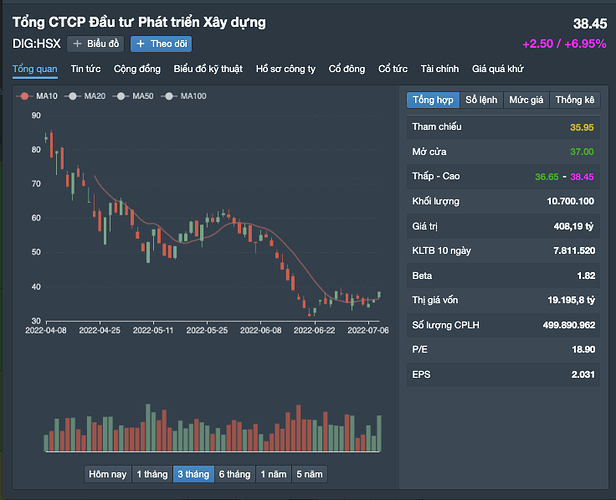Click the rightmost volume bar
The image size is (616, 500).
(379, 433)
